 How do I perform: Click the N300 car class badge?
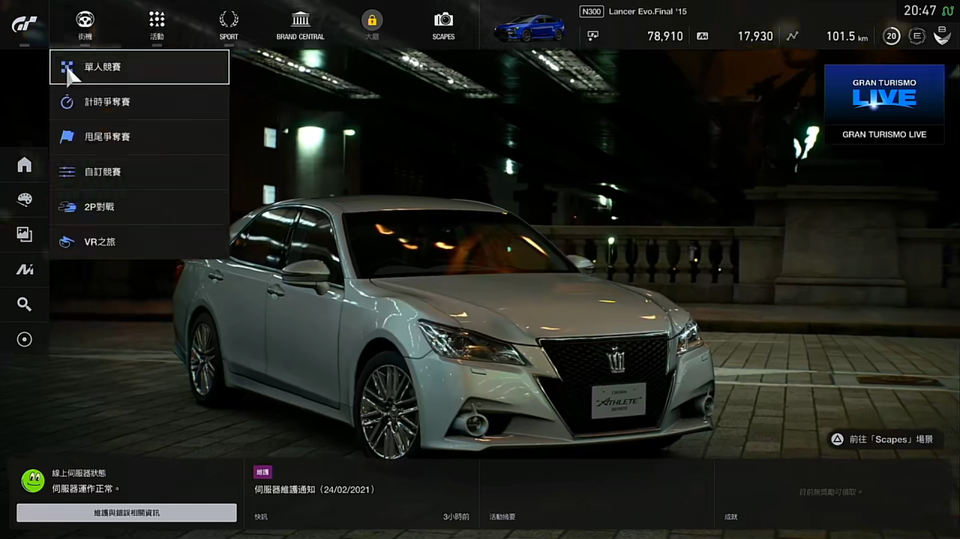[591, 11]
